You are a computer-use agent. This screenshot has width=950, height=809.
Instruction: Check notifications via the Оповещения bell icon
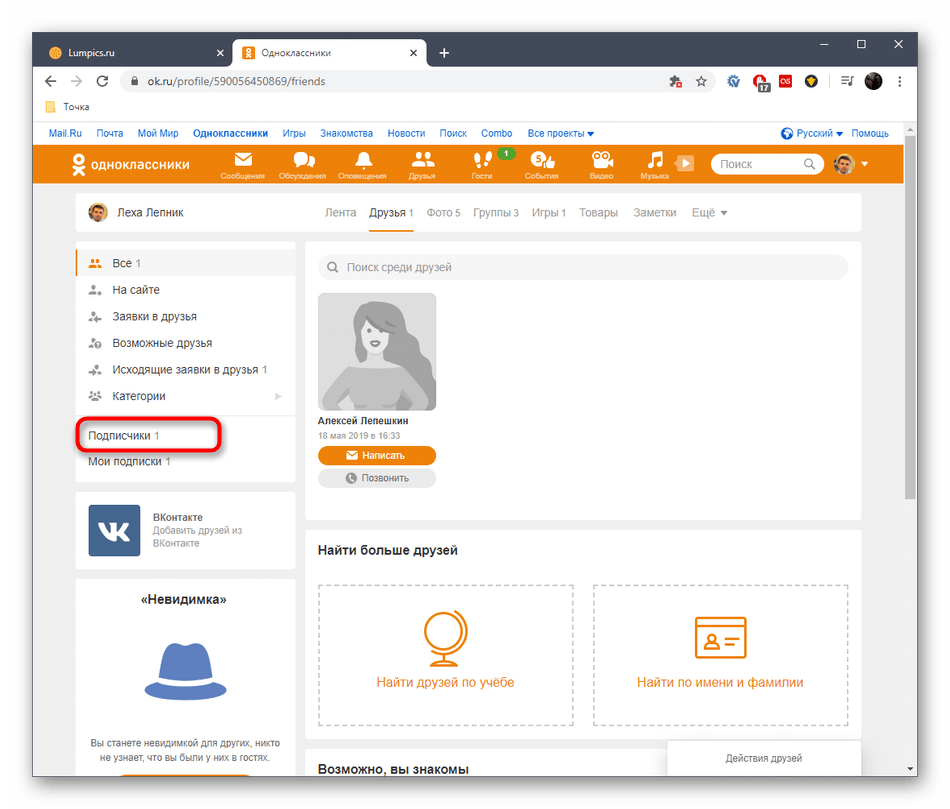click(x=362, y=160)
